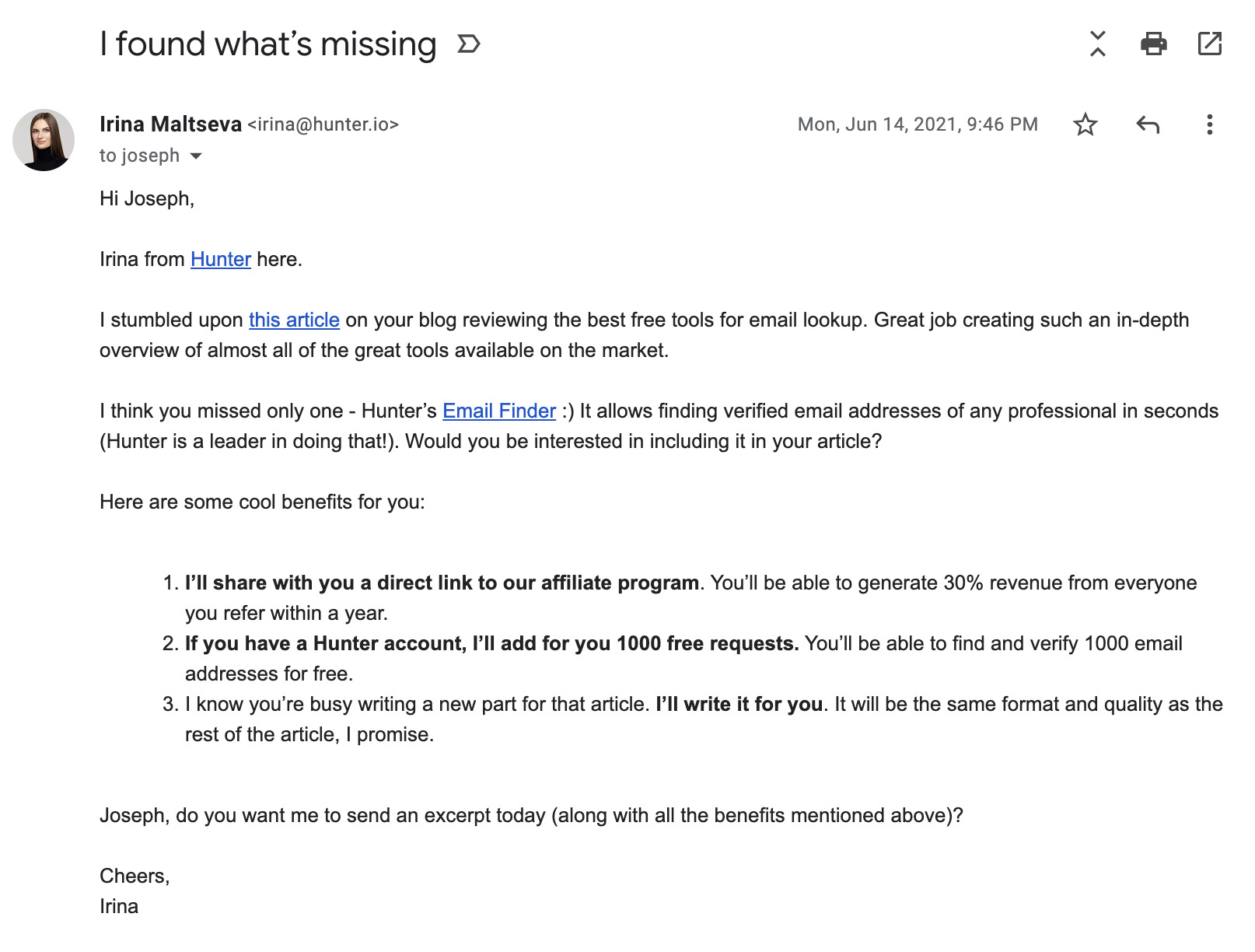Follow the 'this article' hyperlink
The image size is (1255, 952).
coord(293,320)
